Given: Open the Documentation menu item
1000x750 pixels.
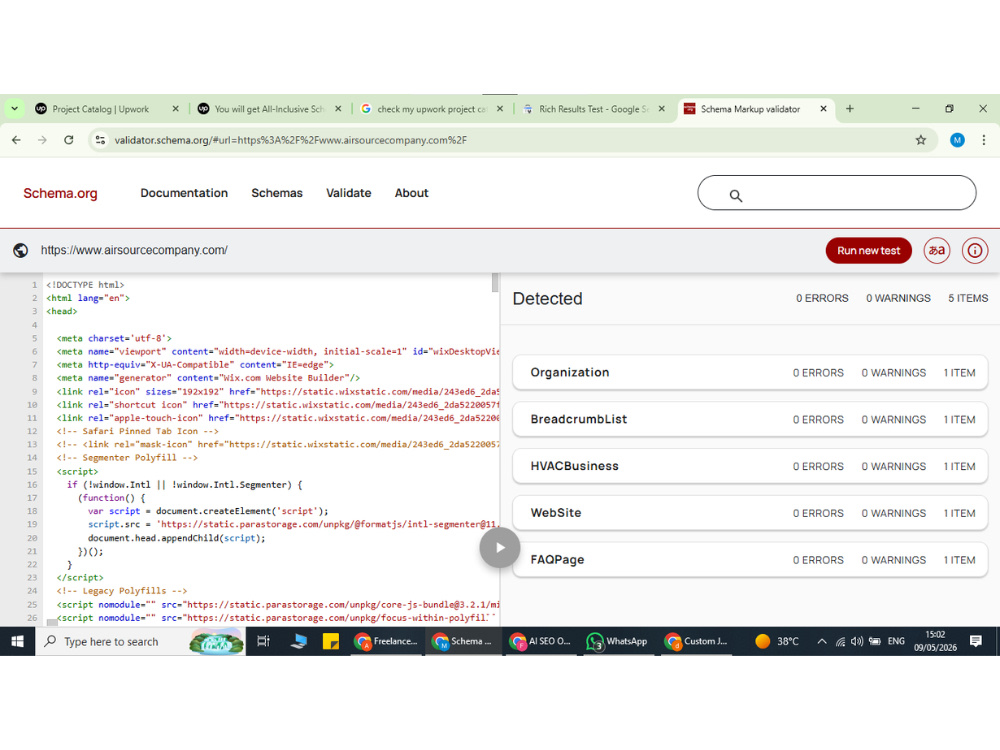Looking at the screenshot, I should point(184,193).
